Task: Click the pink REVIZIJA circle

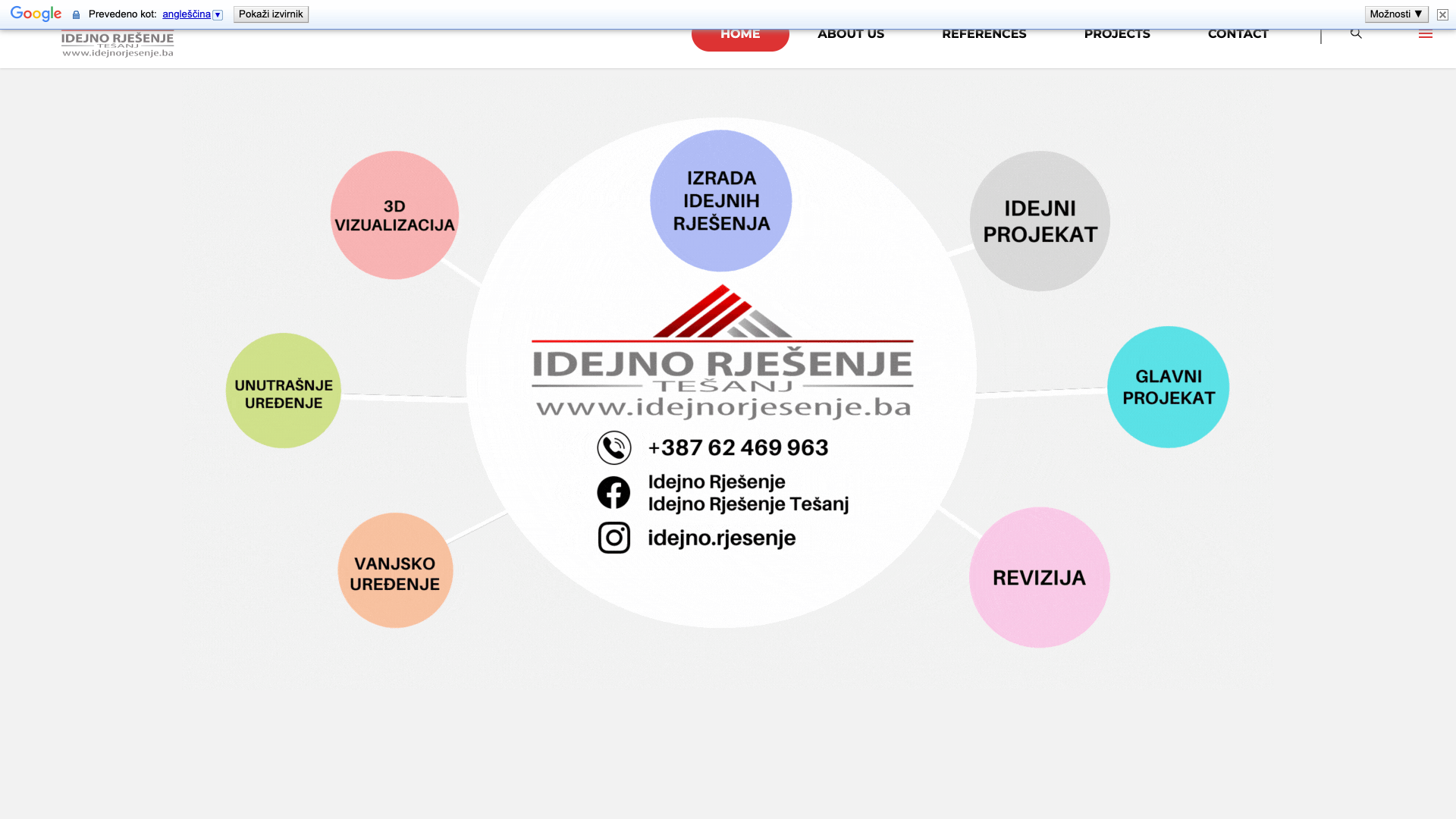Action: click(1040, 577)
